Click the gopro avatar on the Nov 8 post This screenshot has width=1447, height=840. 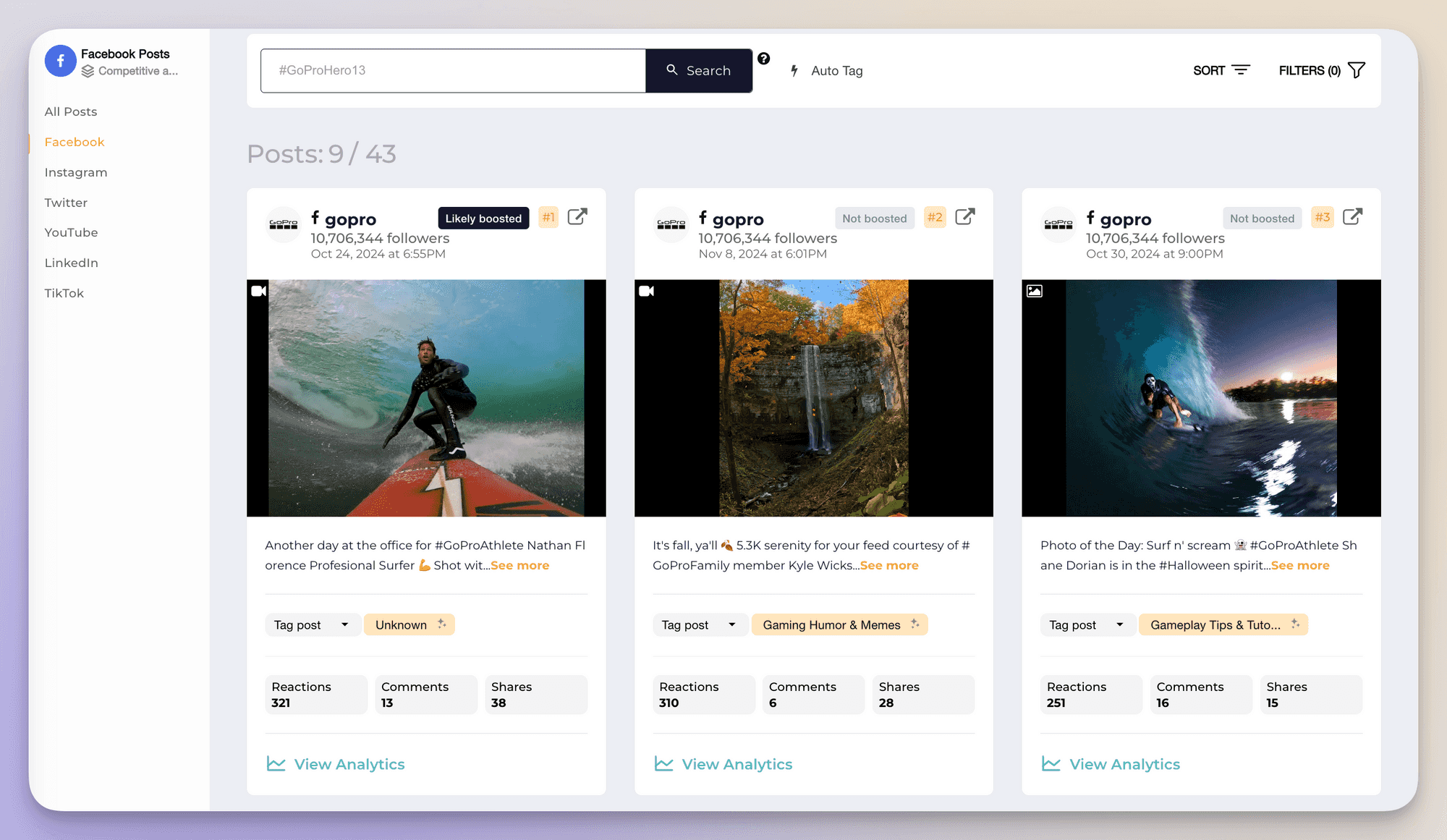[x=671, y=224]
